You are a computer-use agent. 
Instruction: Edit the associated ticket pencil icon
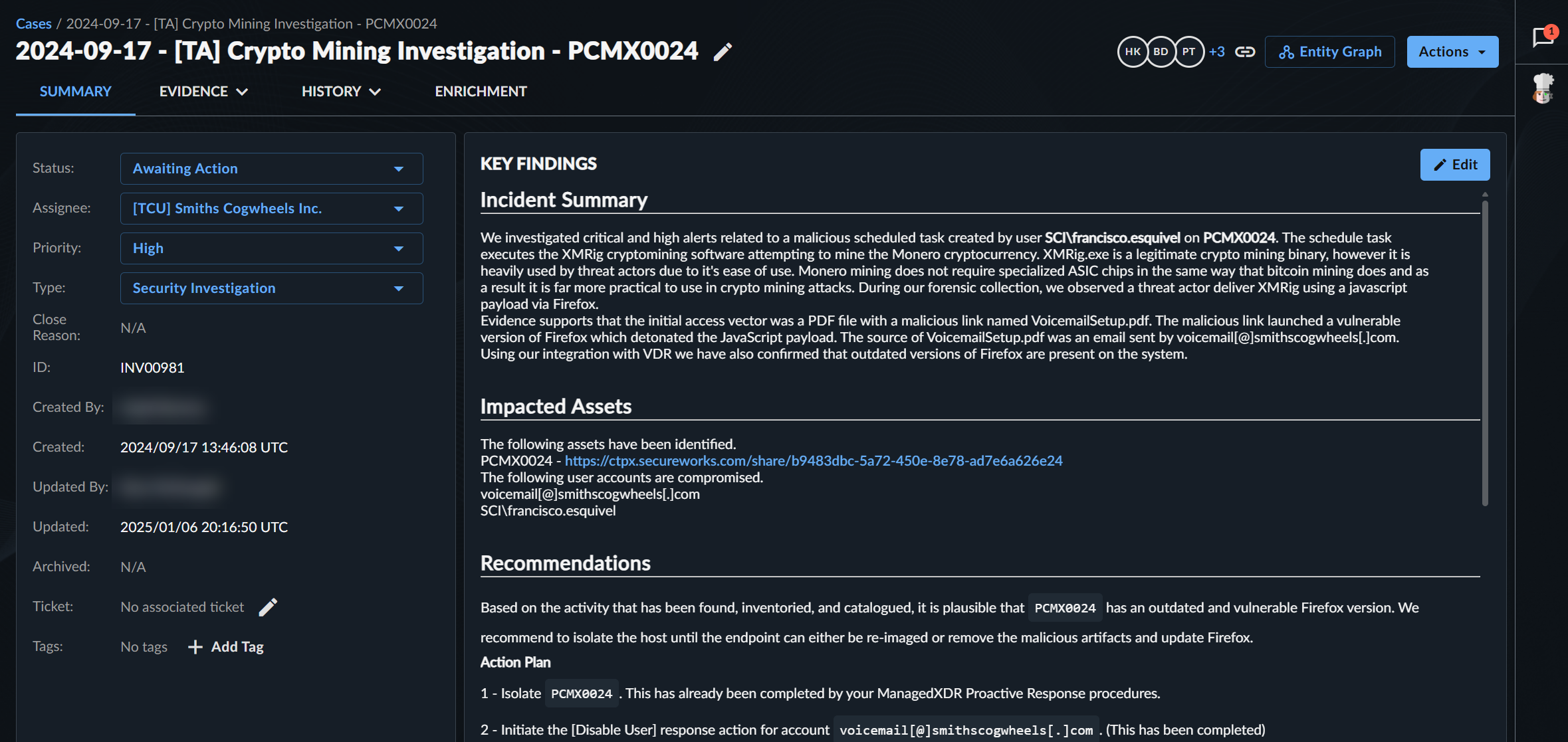tap(268, 606)
